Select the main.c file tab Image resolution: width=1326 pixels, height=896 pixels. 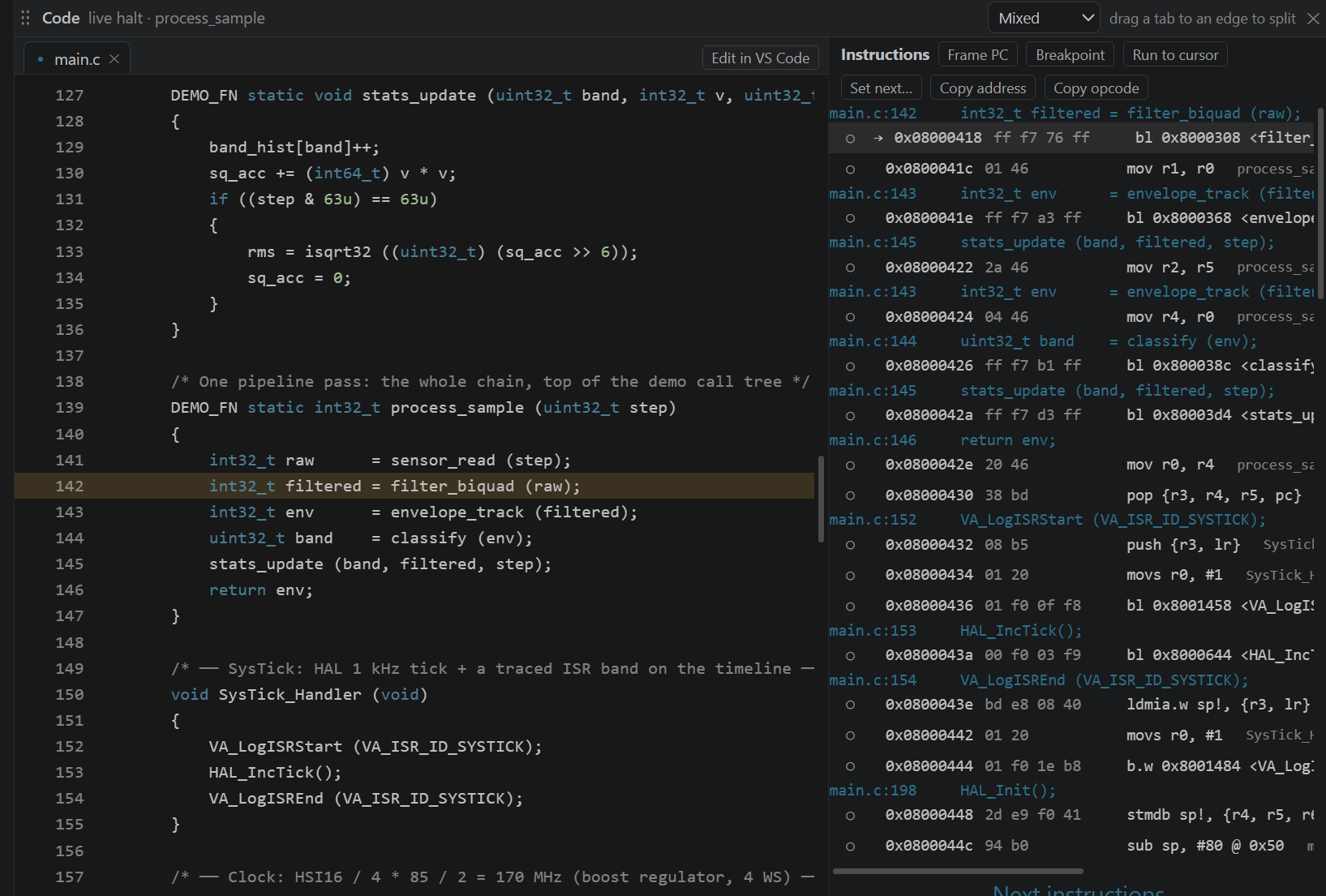coord(77,59)
